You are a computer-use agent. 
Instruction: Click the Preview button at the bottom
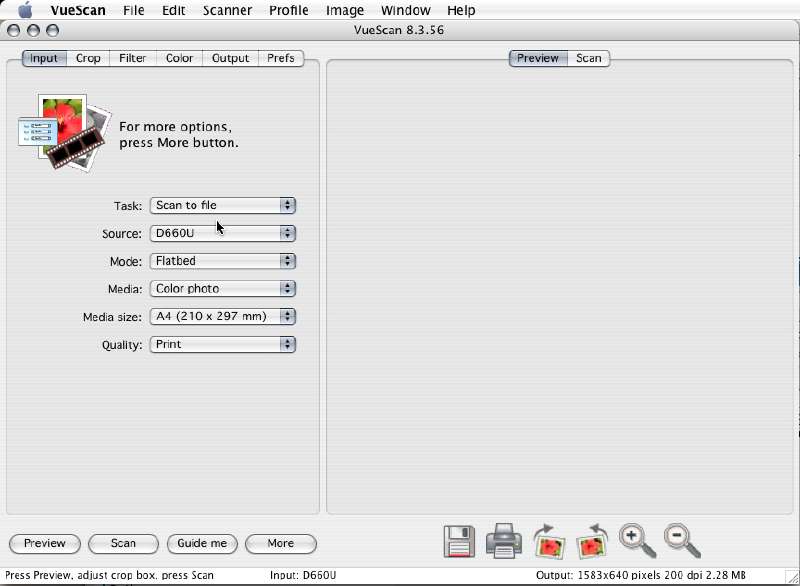[x=45, y=544]
